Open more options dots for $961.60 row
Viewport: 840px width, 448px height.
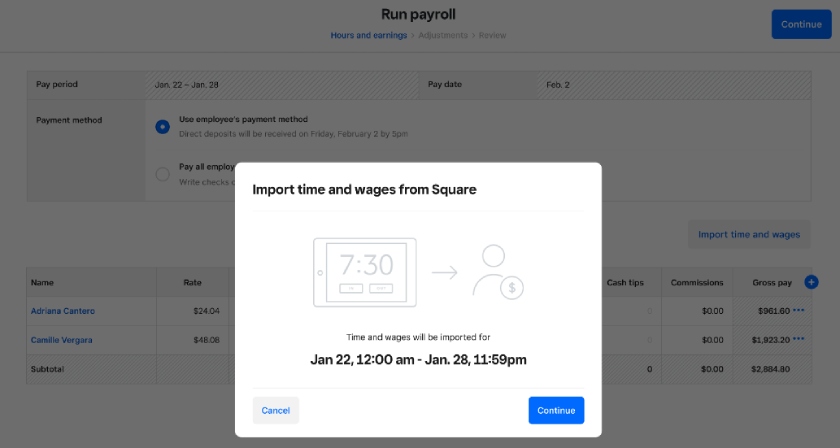[x=798, y=310]
